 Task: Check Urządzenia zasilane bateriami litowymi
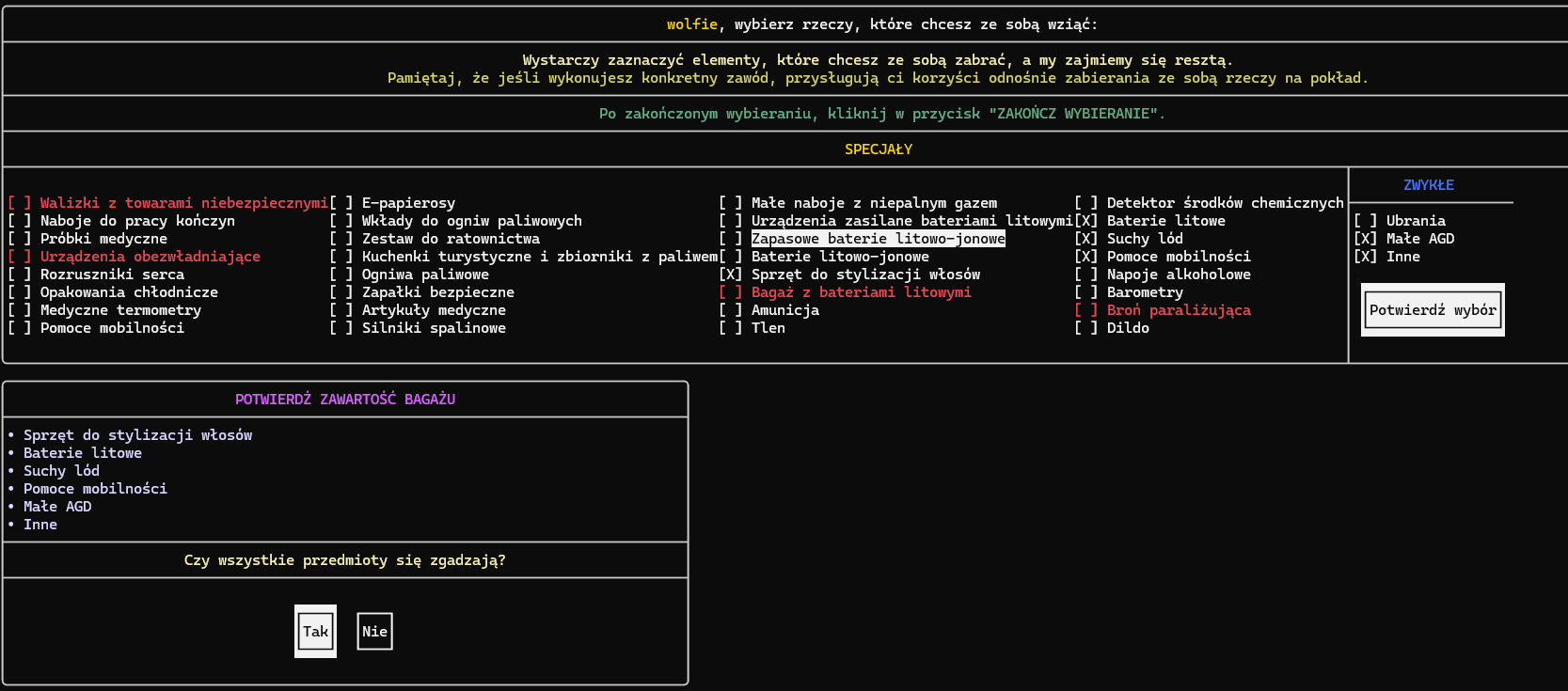[731, 221]
